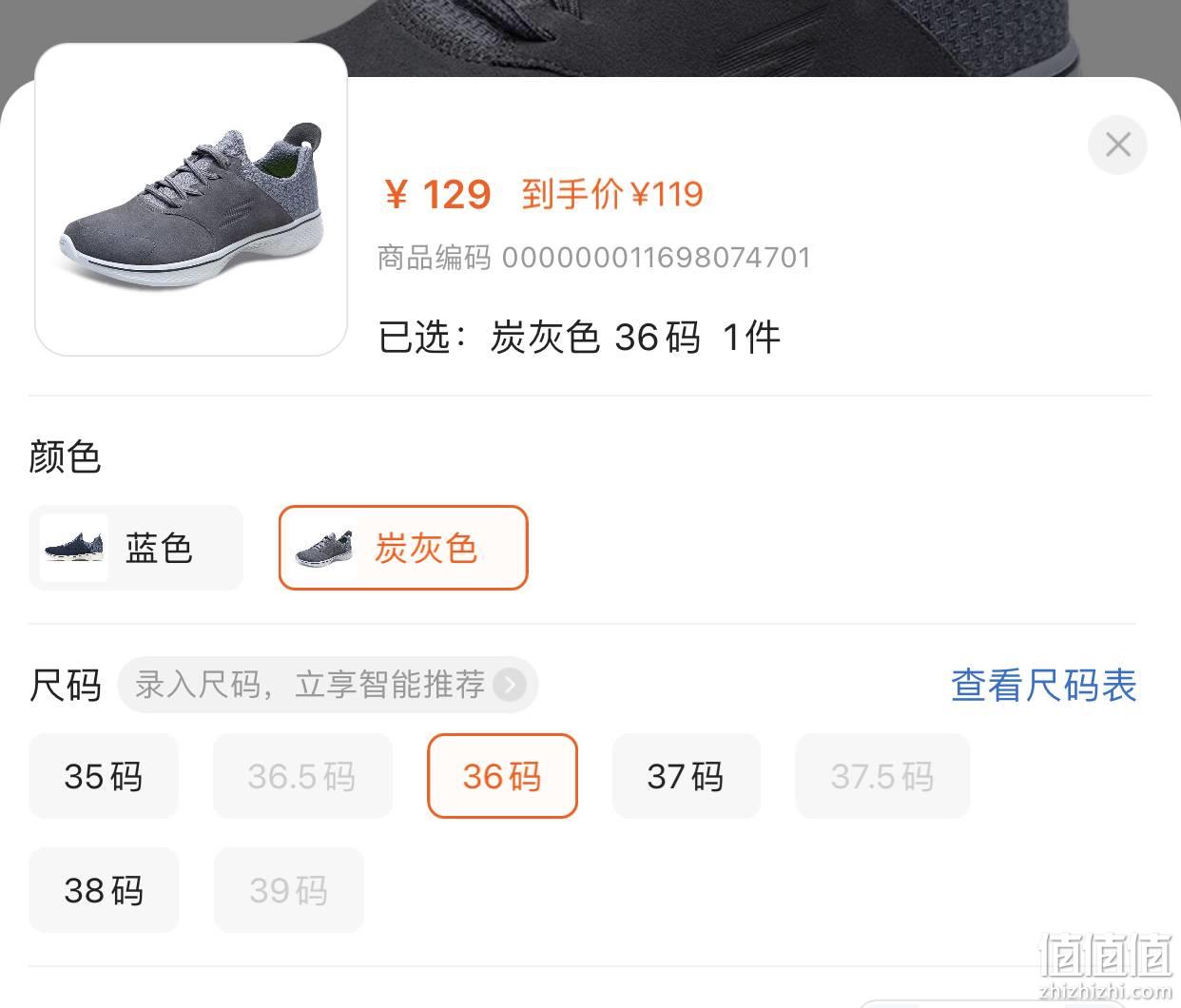
Task: Open the charcoal shoe preview thumbnail
Action: coord(191,200)
